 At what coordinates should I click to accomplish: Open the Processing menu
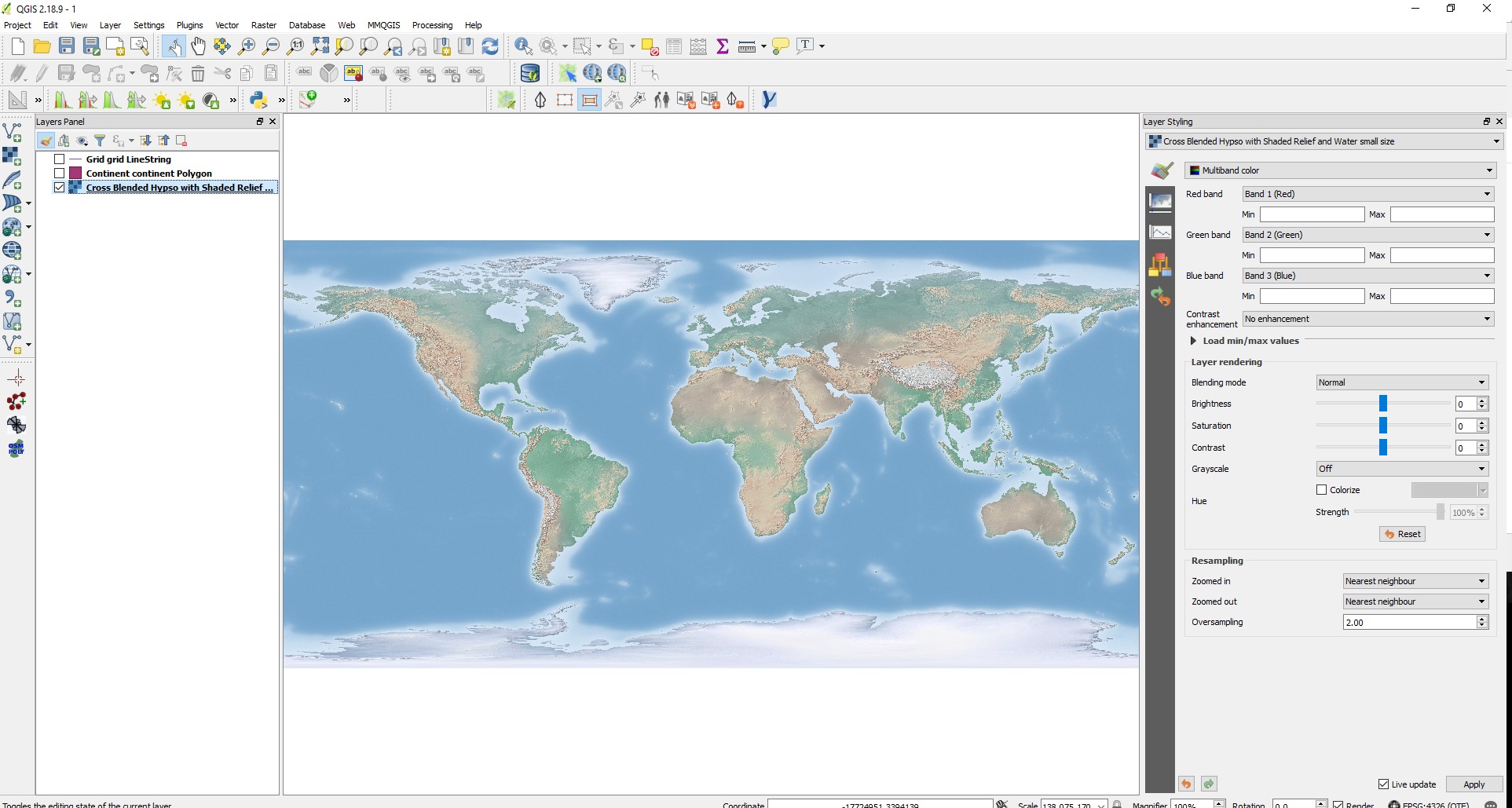click(432, 25)
